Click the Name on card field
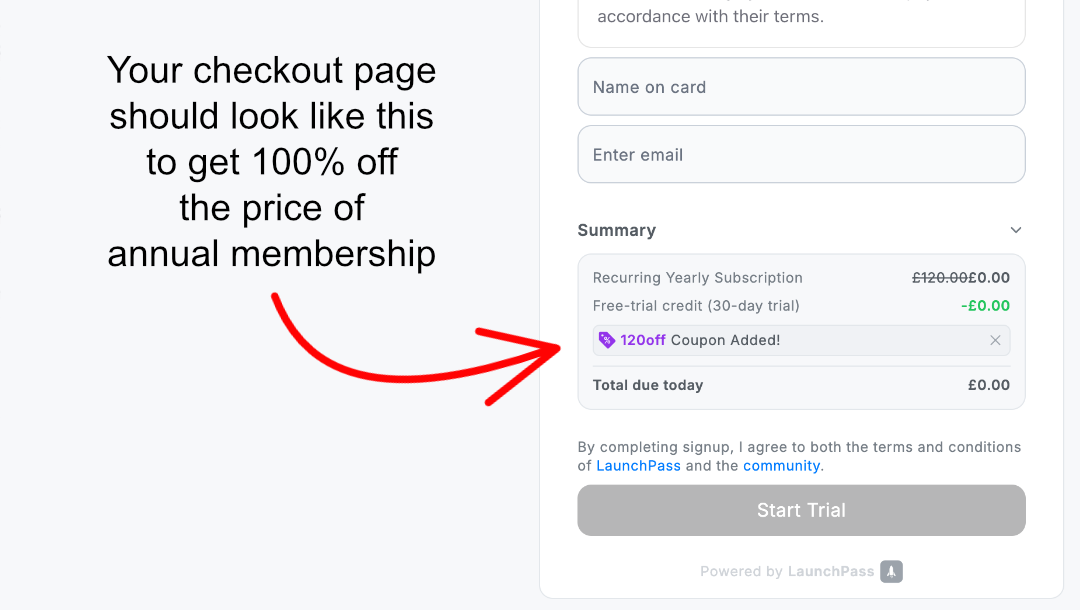The height and width of the screenshot is (610, 1080). pyautogui.click(x=801, y=87)
